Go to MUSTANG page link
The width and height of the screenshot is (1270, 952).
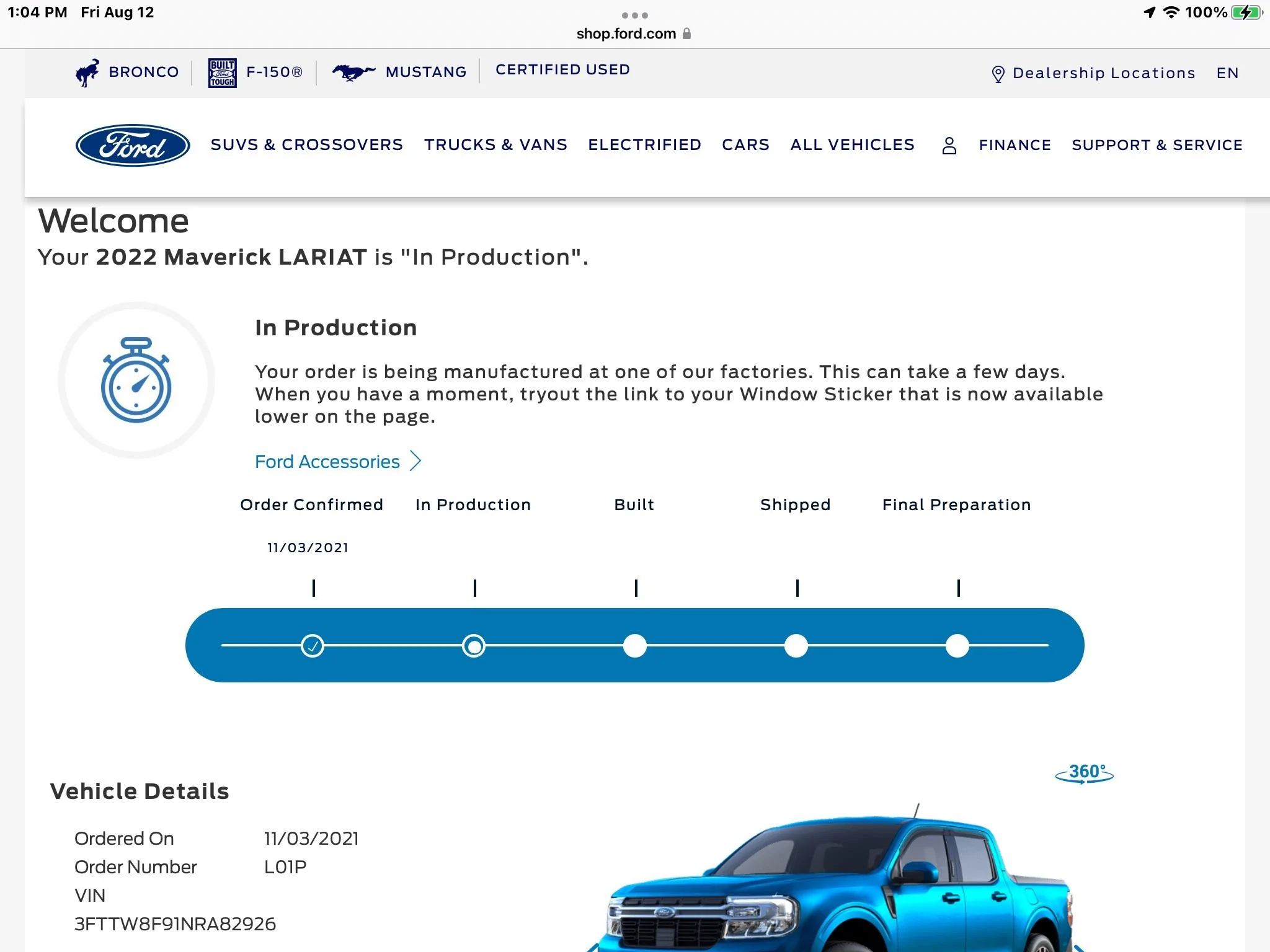pos(426,73)
